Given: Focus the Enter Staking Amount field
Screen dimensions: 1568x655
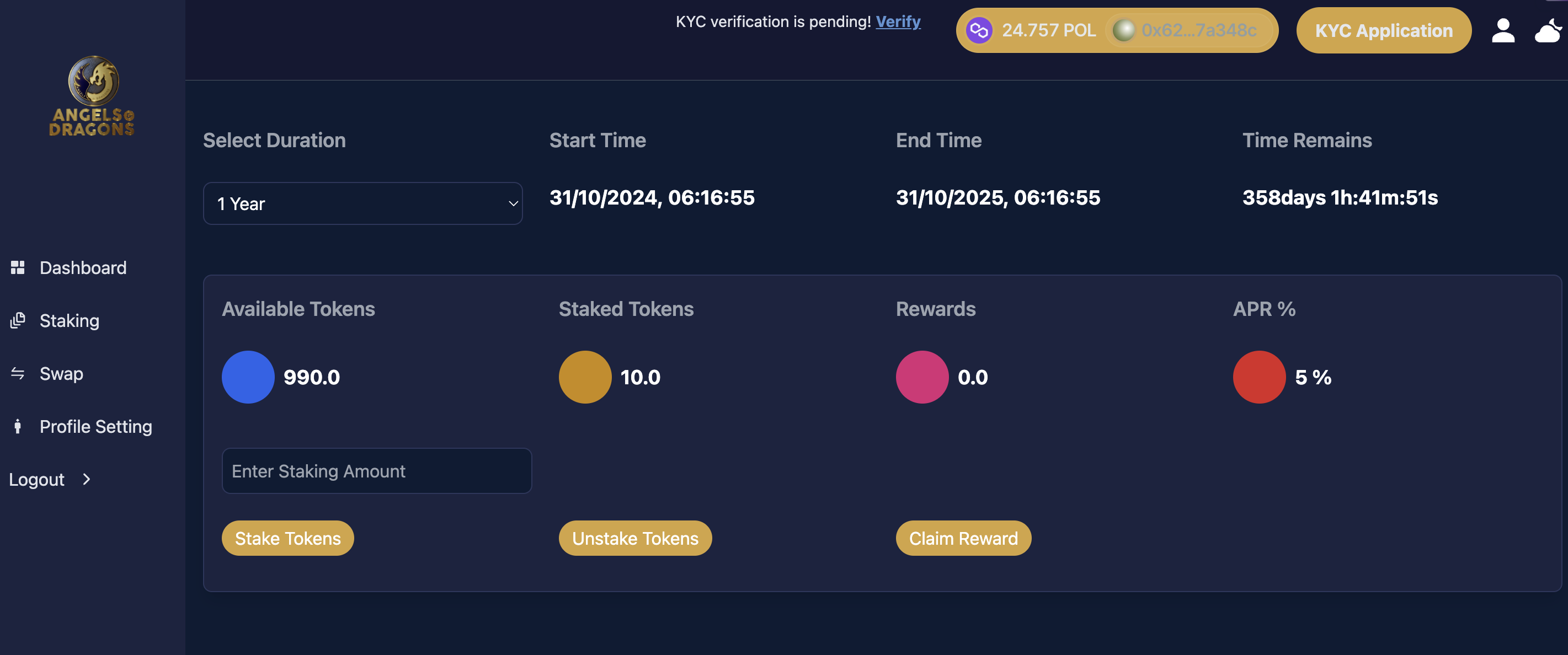Looking at the screenshot, I should pos(377,471).
